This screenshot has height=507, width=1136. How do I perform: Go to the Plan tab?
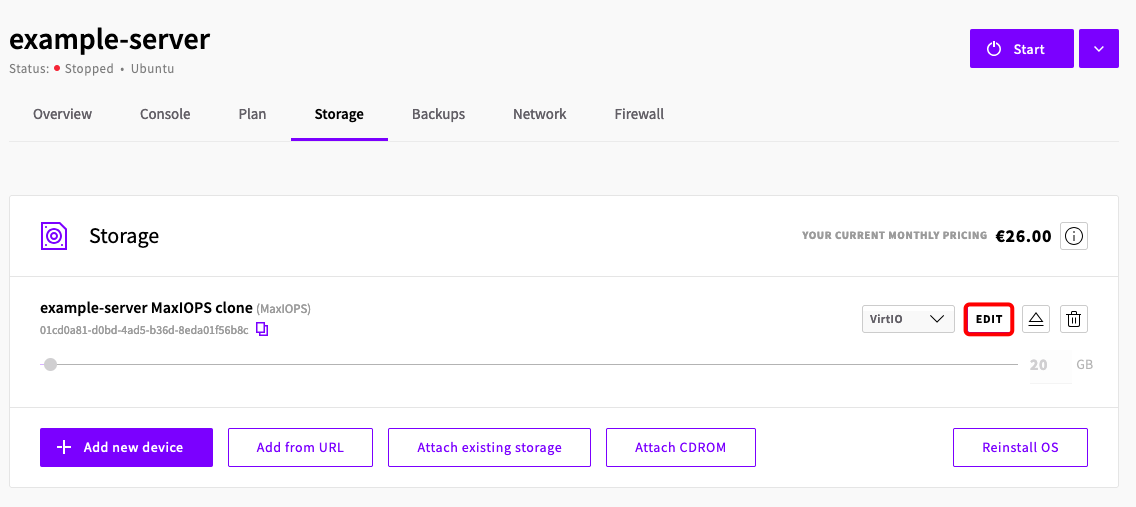pyautogui.click(x=252, y=114)
